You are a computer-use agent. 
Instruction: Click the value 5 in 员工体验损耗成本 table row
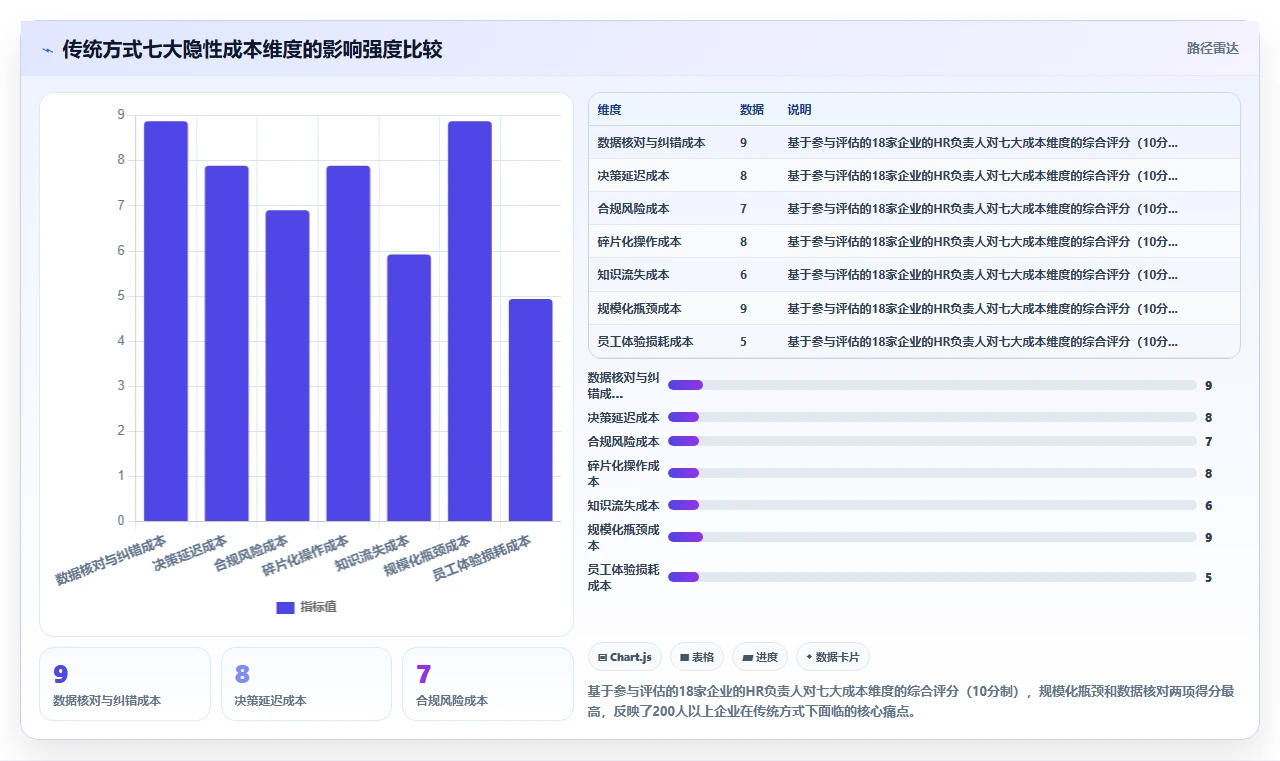743,341
